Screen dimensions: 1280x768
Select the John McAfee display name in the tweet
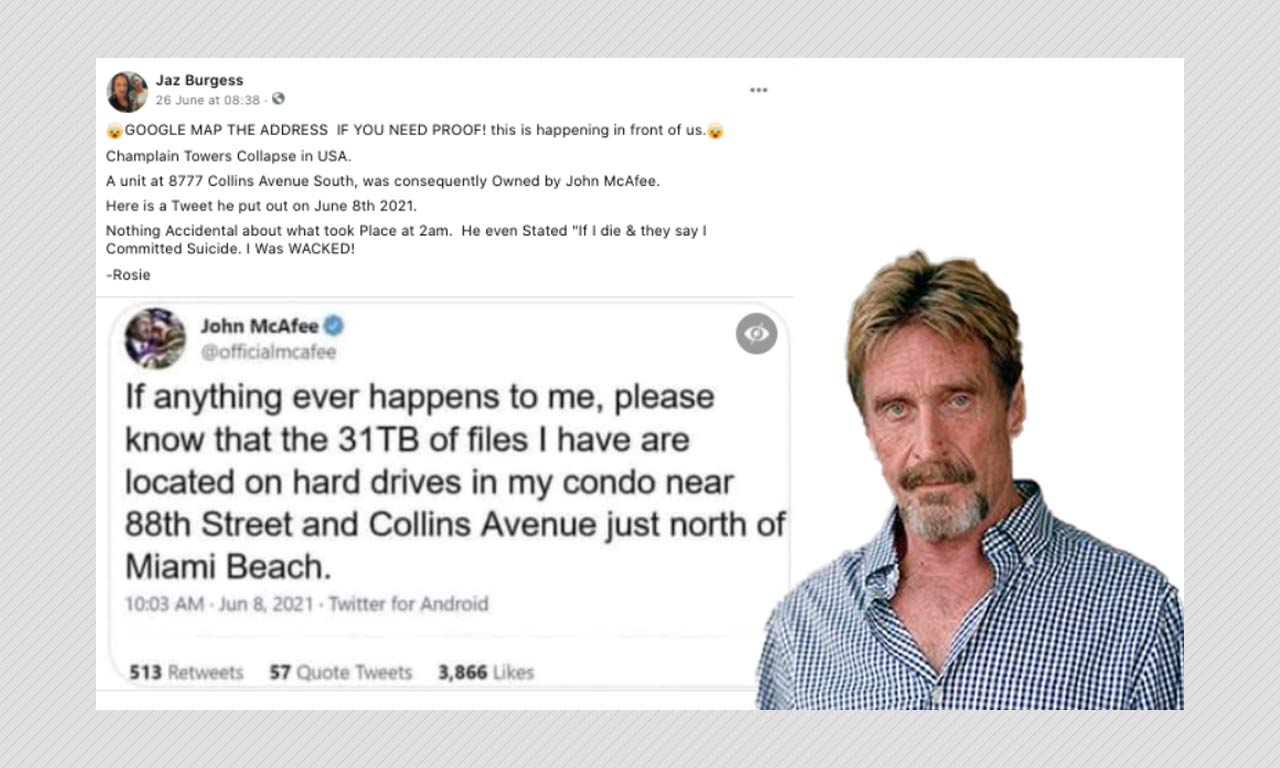[260, 326]
